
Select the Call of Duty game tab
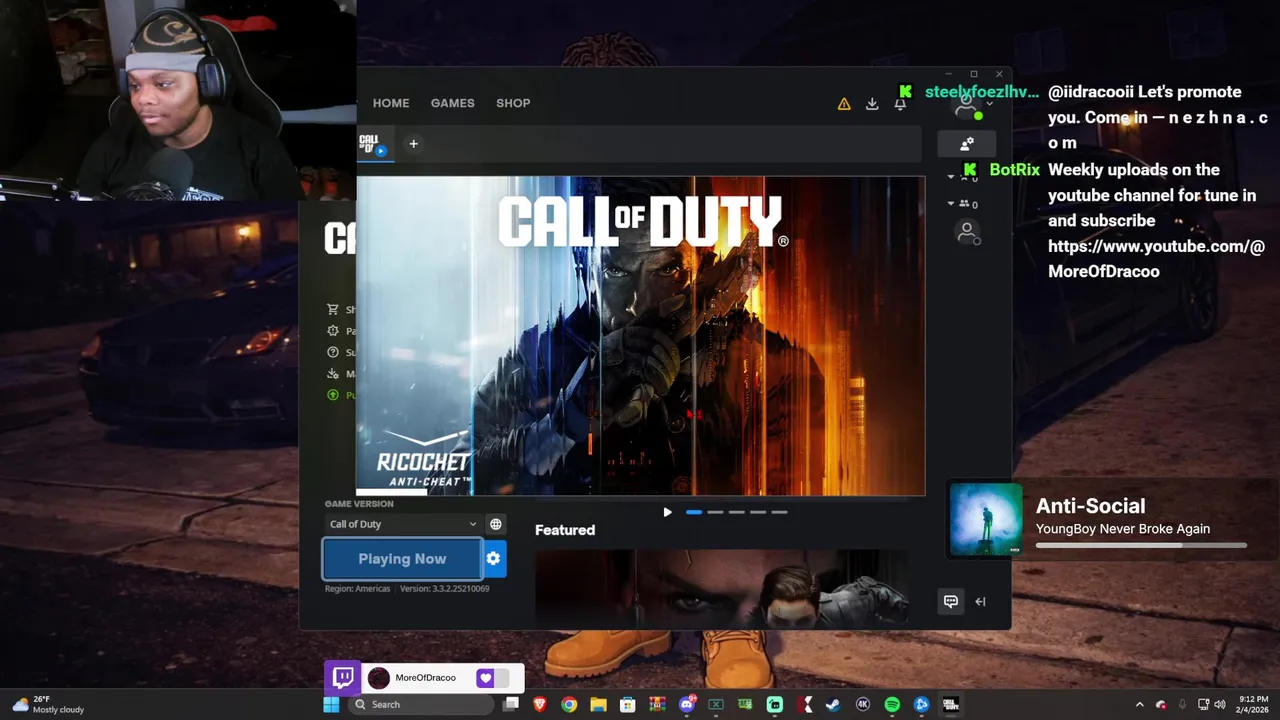(x=374, y=145)
